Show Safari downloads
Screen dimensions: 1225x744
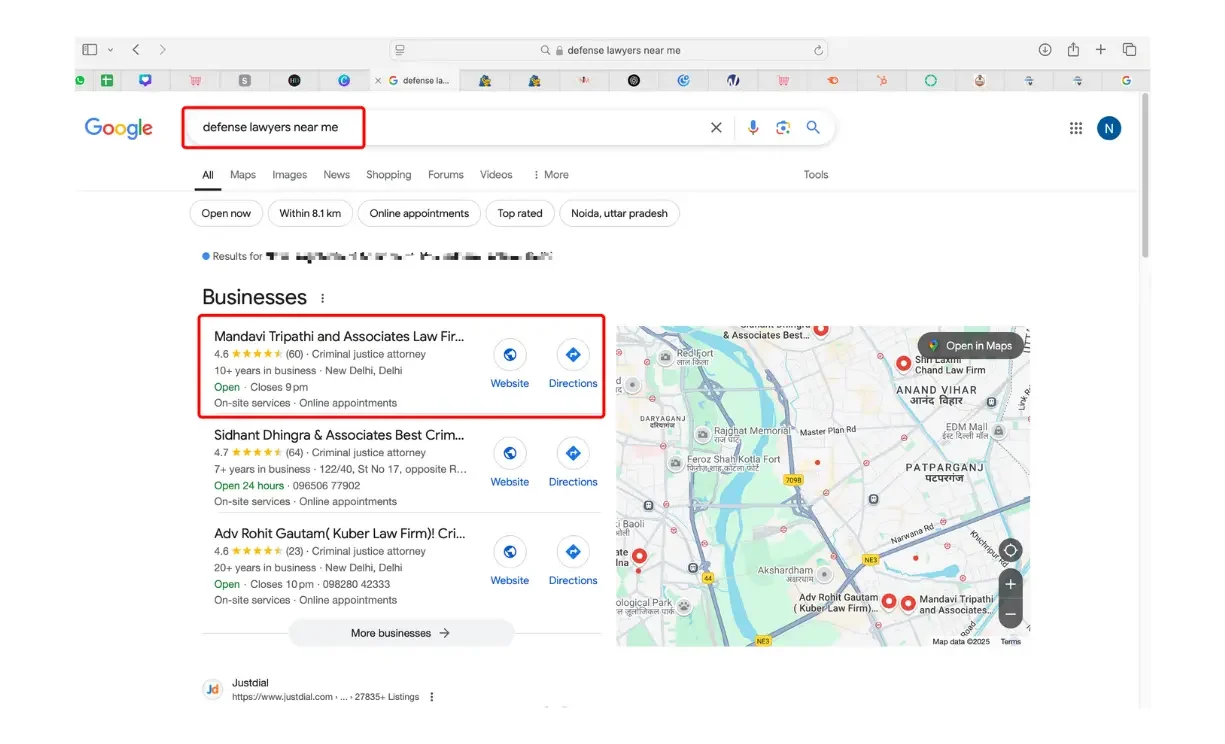tap(1045, 49)
